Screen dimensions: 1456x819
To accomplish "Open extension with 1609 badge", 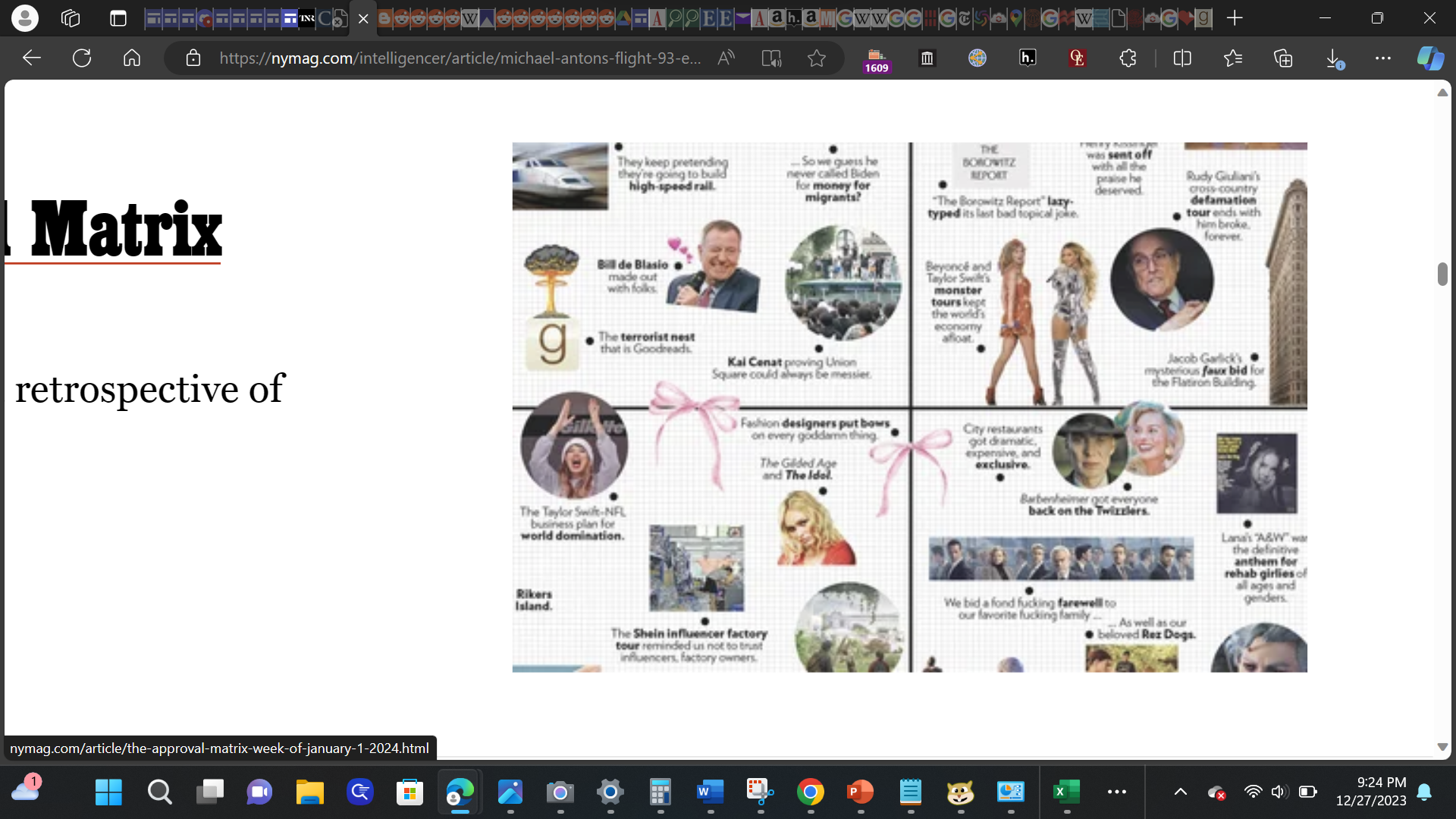I will (877, 59).
